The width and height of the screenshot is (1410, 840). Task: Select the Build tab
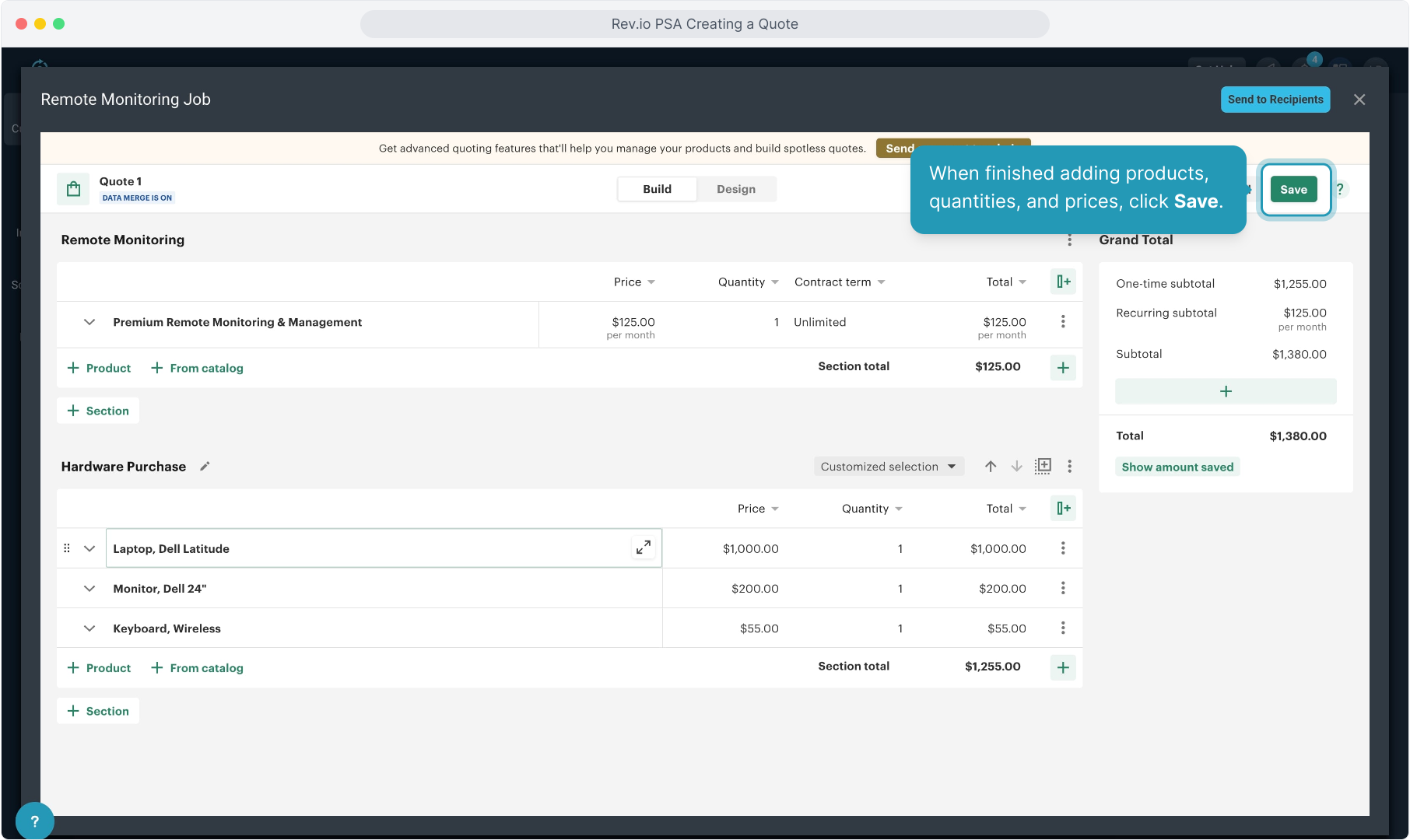click(657, 189)
